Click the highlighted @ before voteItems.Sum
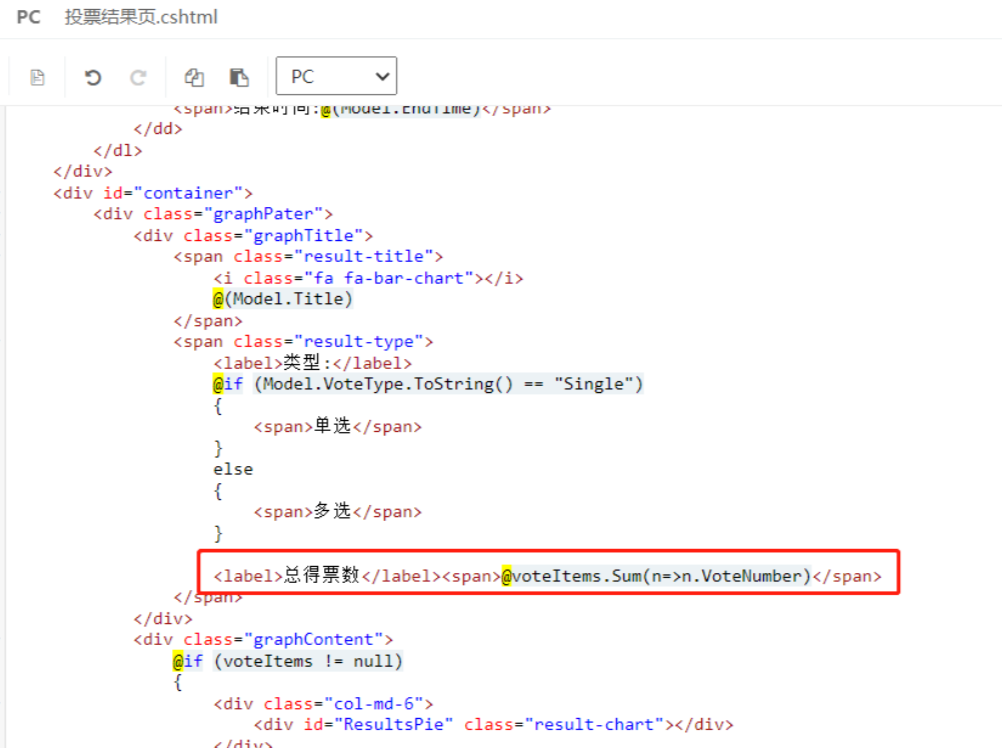Screen dimensions: 1002x748 coord(508,576)
